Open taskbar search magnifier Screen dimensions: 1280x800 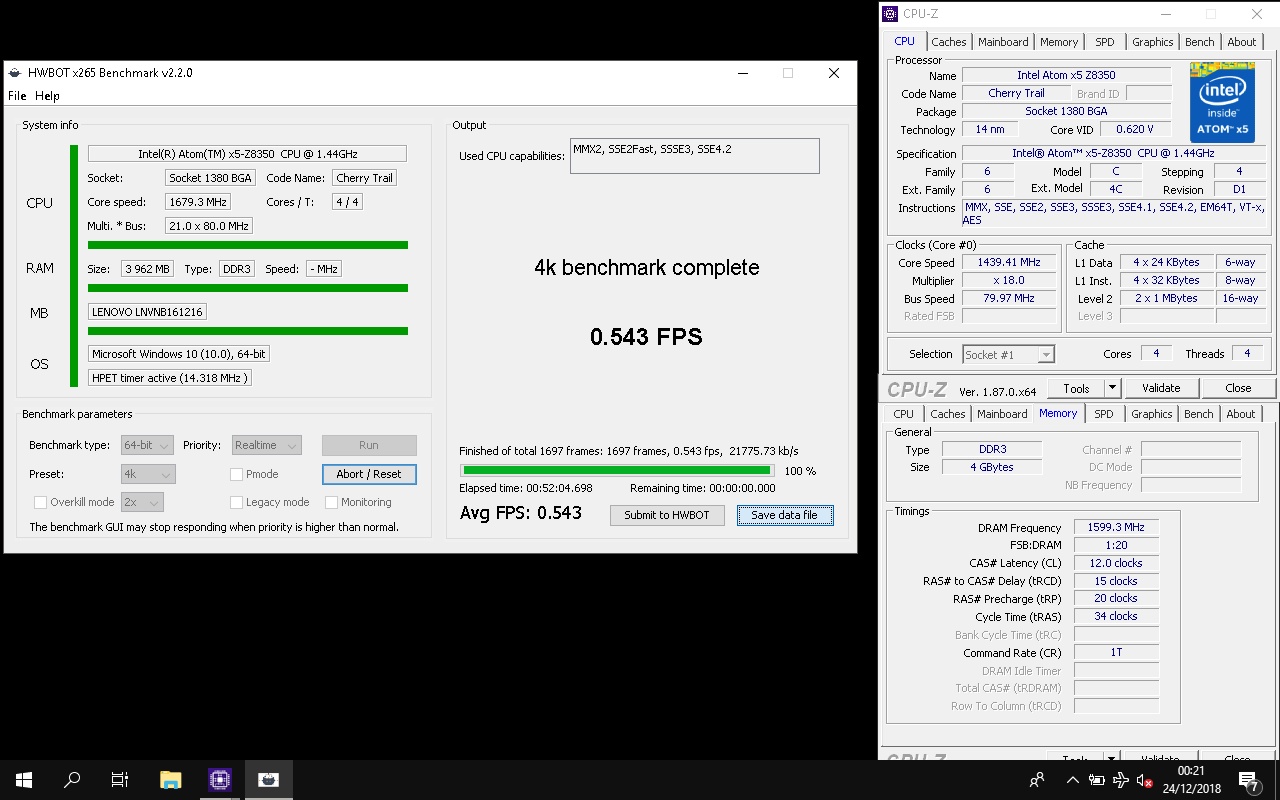[x=72, y=780]
